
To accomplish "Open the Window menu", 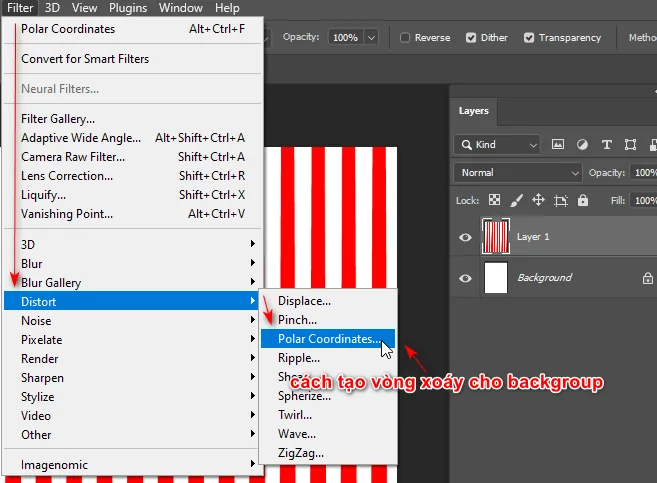I will point(181,8).
